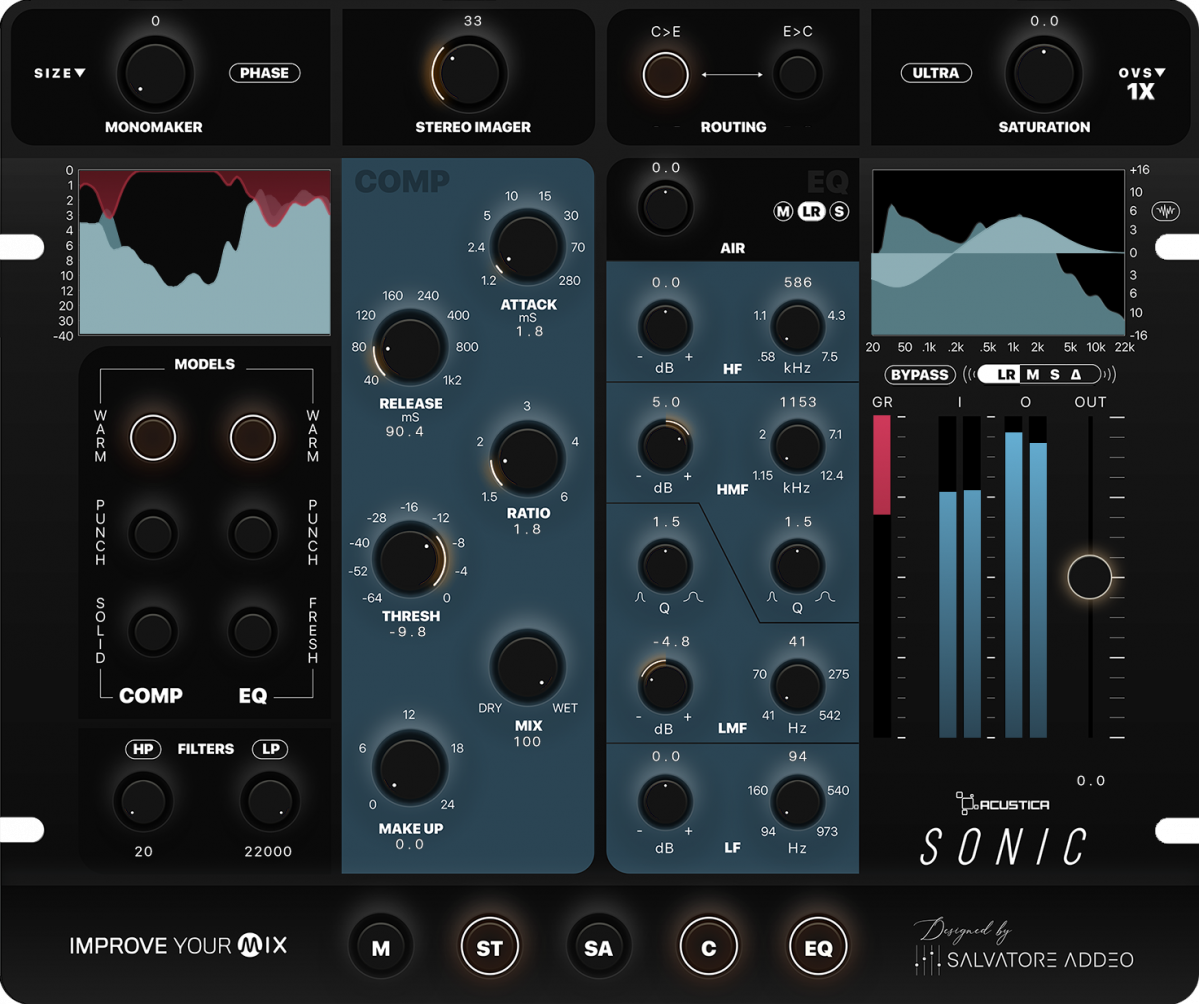Click the GR gain reduction meter
The width and height of the screenshot is (1199, 1004).
pos(882,577)
